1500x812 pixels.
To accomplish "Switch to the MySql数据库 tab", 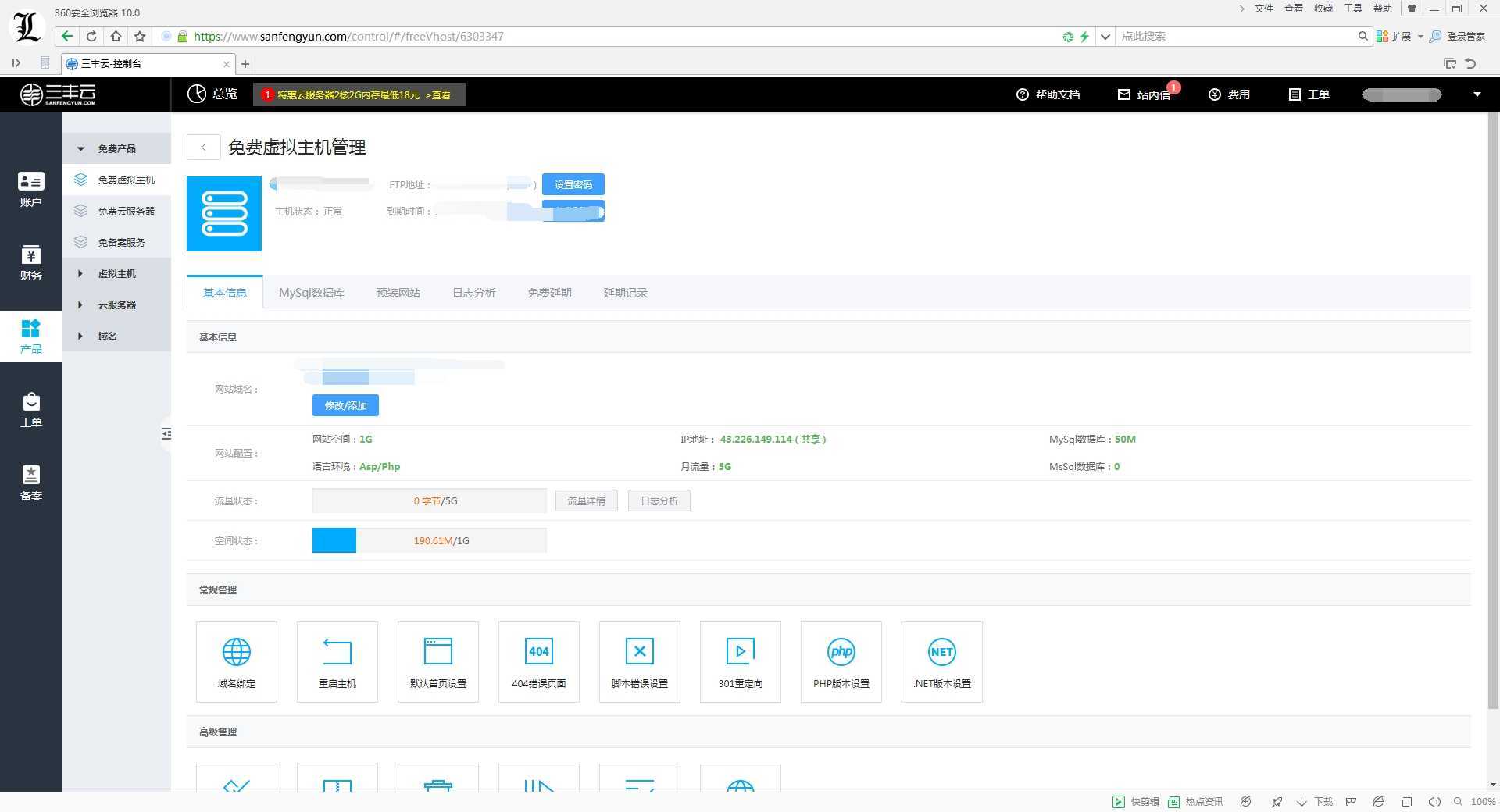I will click(312, 293).
